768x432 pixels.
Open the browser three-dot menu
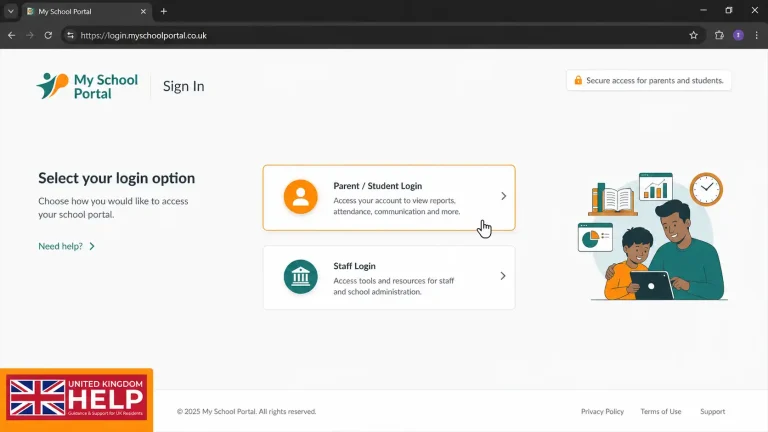tap(756, 35)
